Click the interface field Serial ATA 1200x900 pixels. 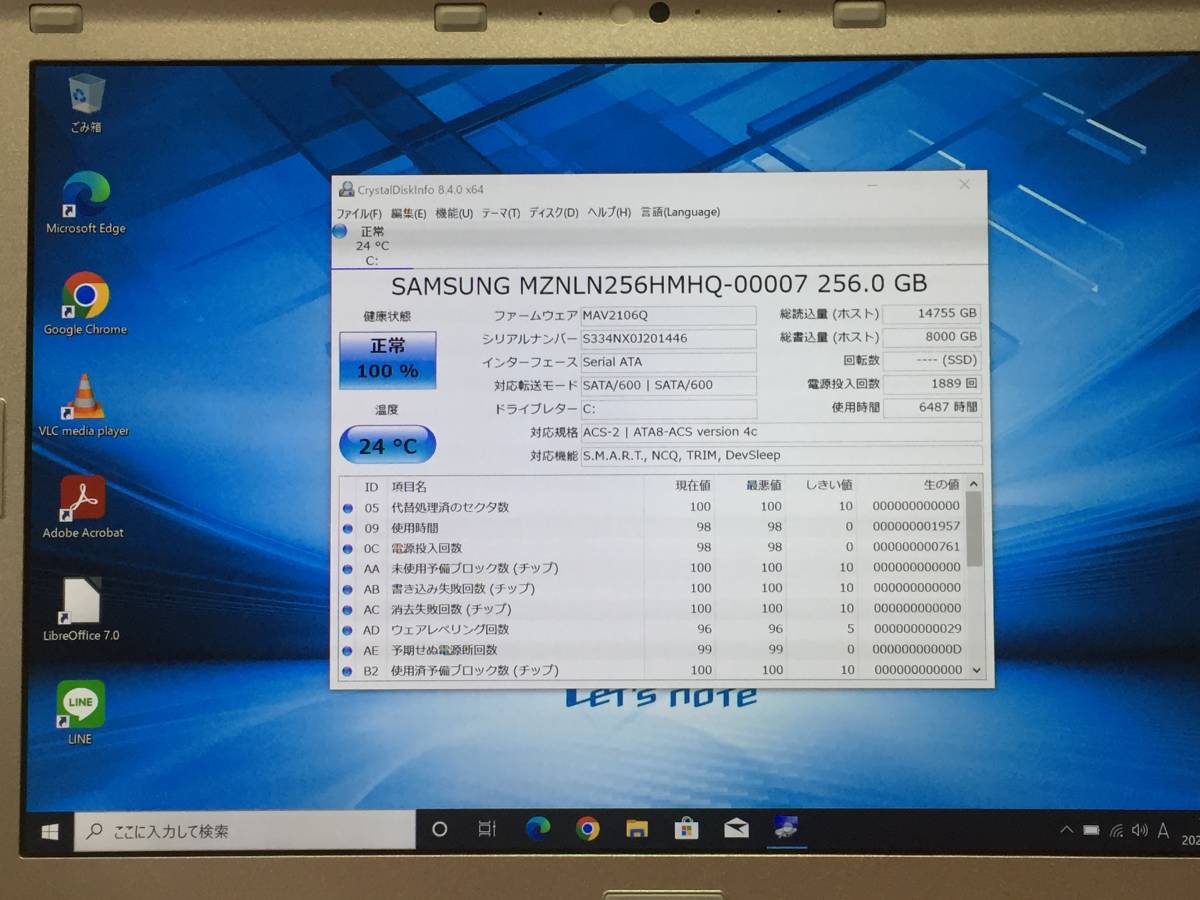(x=668, y=362)
